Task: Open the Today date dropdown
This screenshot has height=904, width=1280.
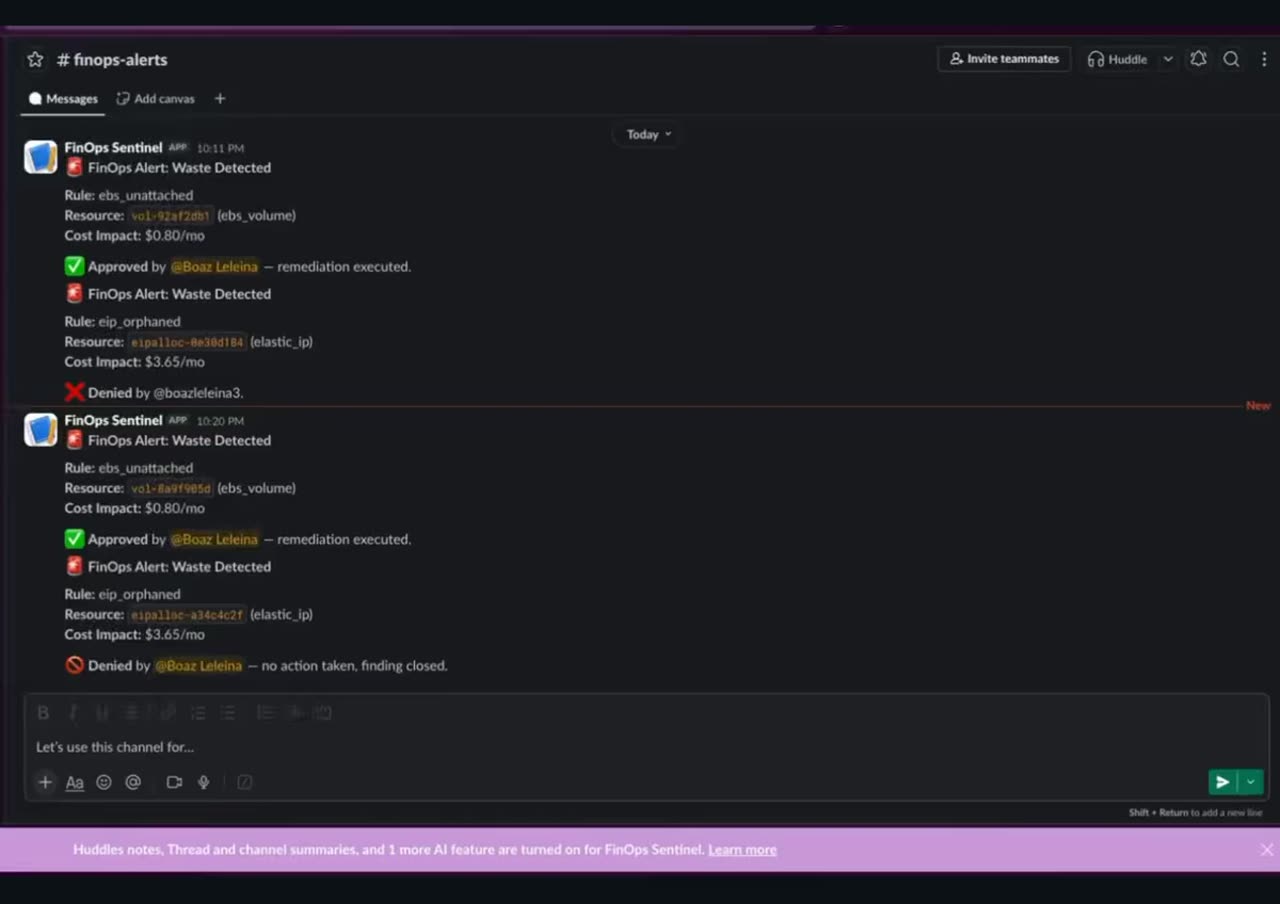Action: tap(648, 134)
